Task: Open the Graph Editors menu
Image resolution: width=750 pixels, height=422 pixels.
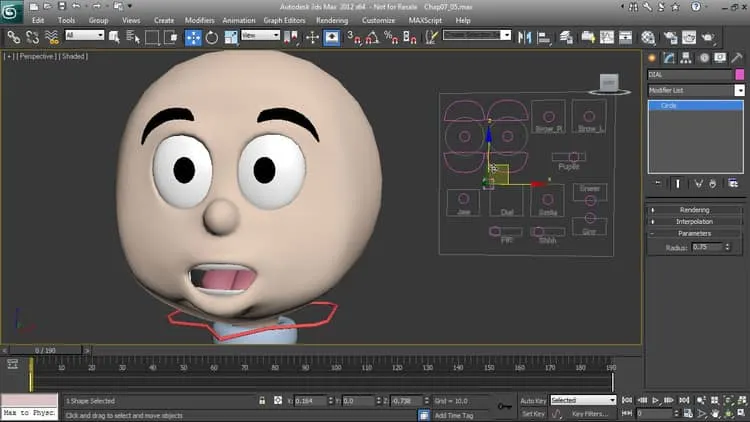Action: tap(284, 20)
